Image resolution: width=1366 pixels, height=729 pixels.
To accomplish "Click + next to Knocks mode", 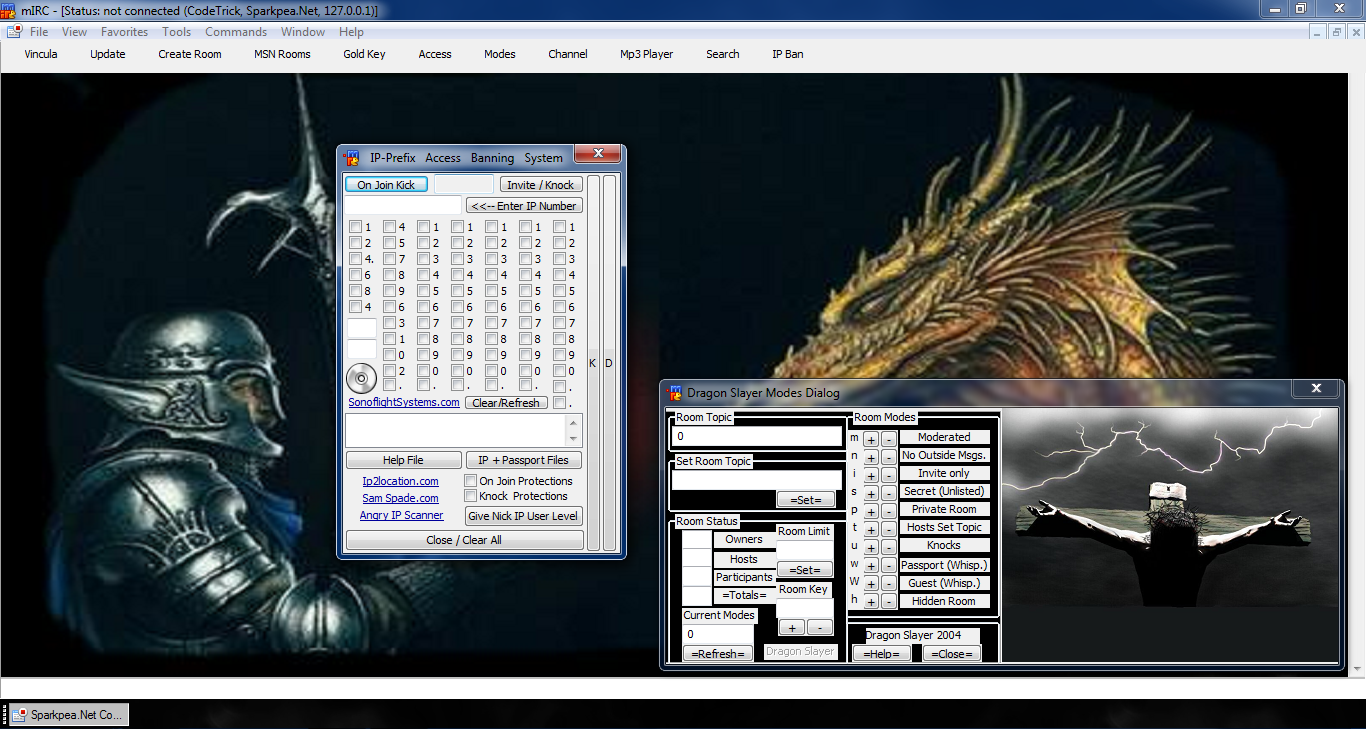I will [x=871, y=547].
